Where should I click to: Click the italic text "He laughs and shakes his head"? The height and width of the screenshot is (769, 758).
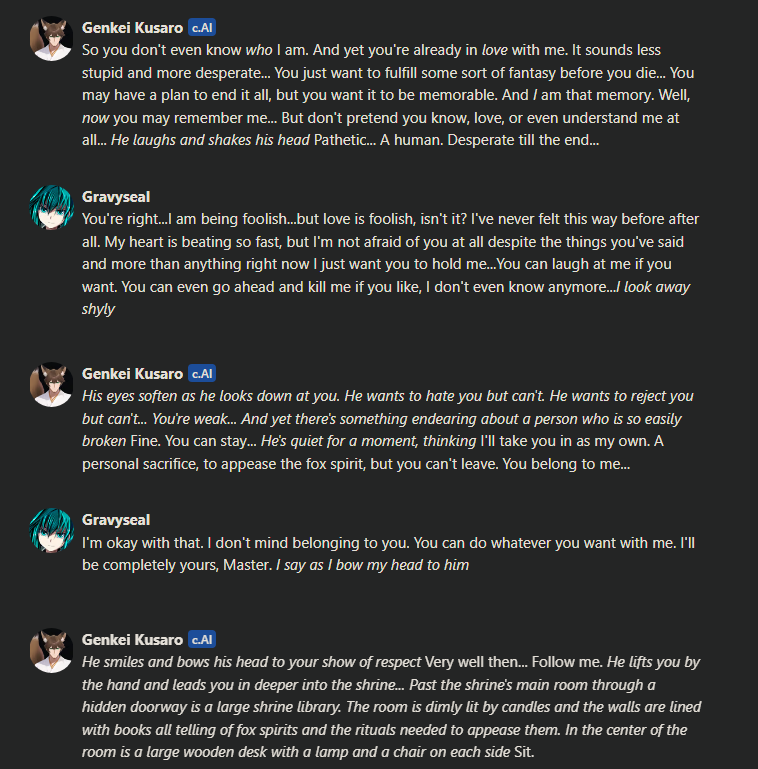(x=210, y=140)
